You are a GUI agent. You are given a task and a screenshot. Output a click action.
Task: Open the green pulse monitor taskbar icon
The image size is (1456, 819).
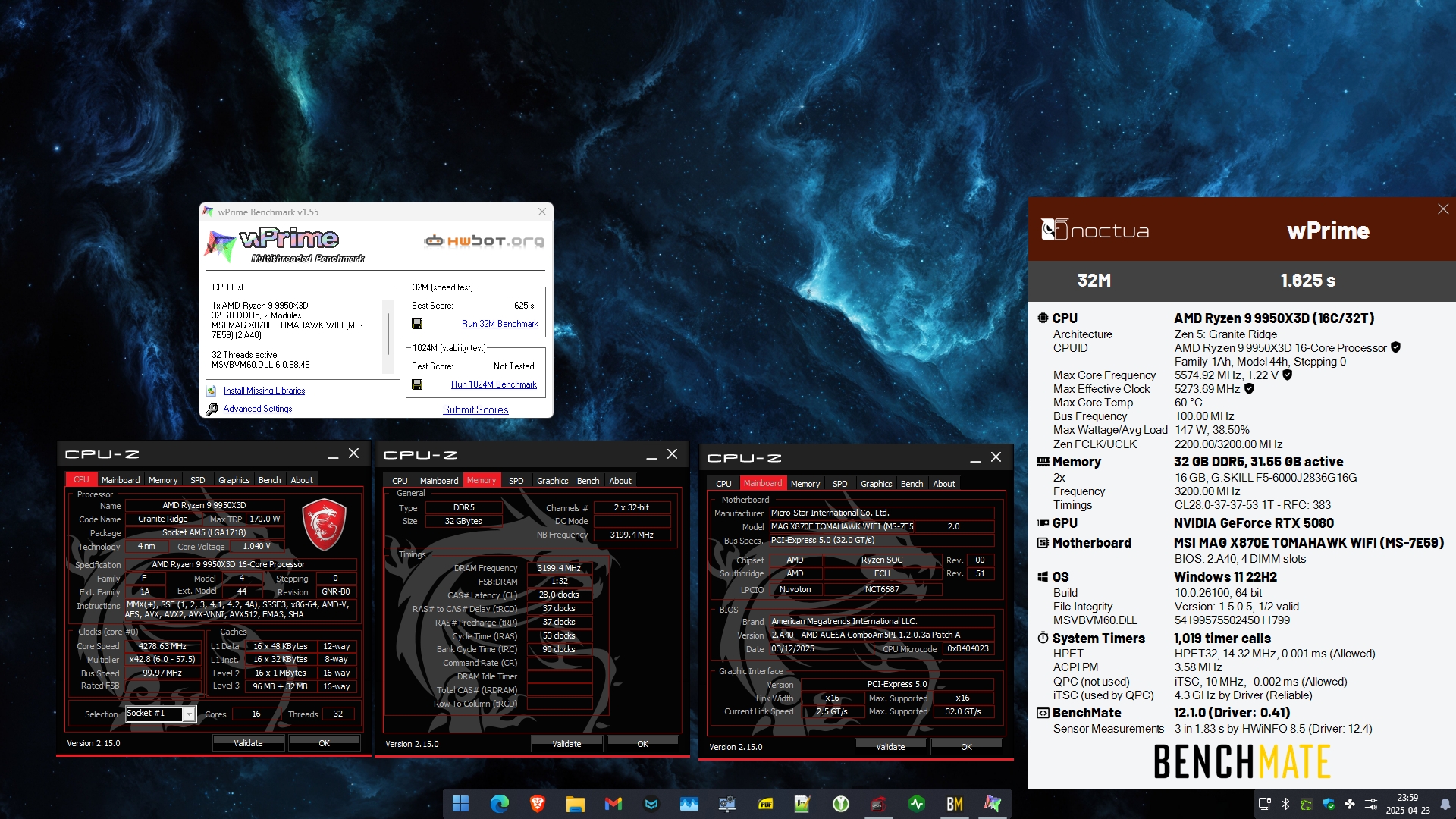[917, 804]
